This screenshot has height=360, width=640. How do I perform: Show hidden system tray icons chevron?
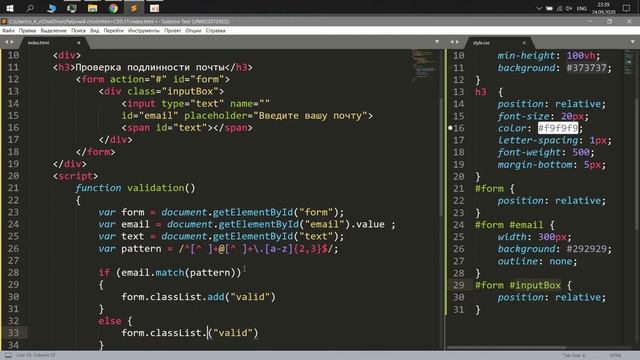coord(539,8)
